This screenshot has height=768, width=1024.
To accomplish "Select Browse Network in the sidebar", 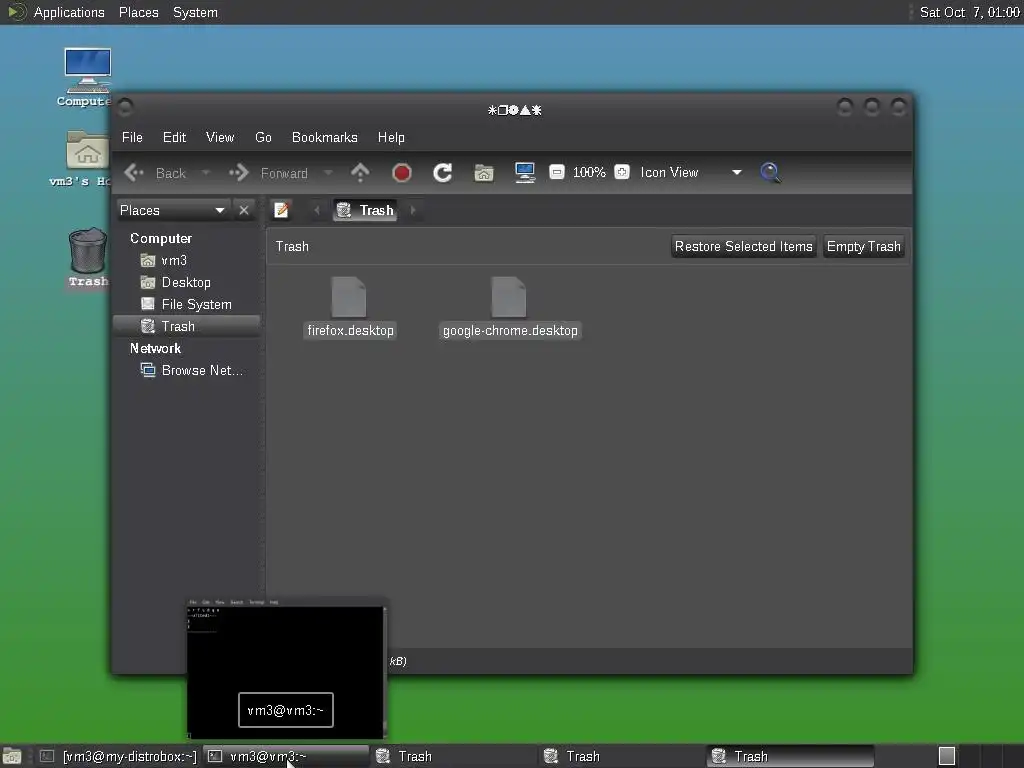I will click(x=186, y=370).
